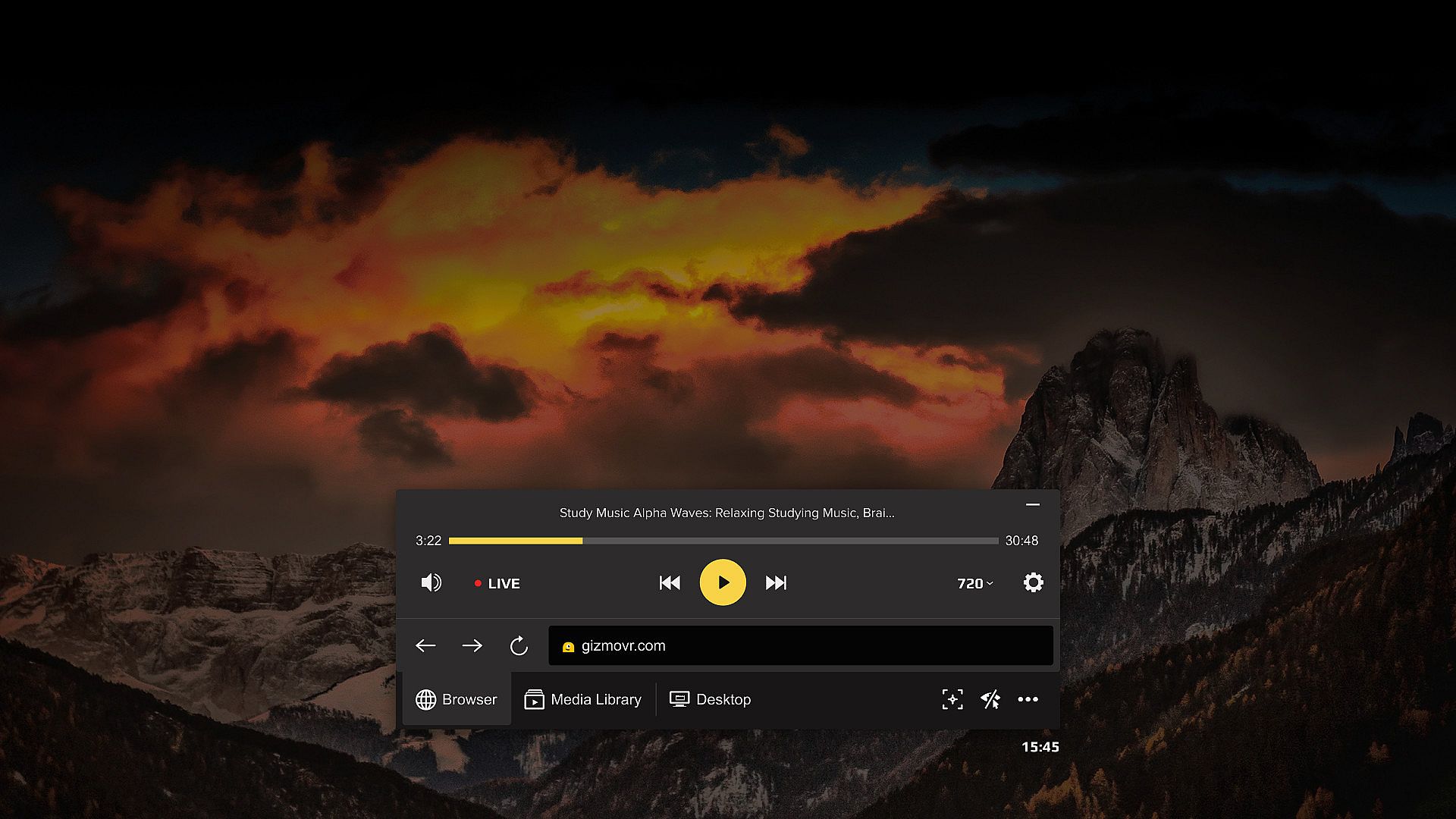The height and width of the screenshot is (819, 1456).
Task: Seek along the video progress bar
Action: coord(723,541)
